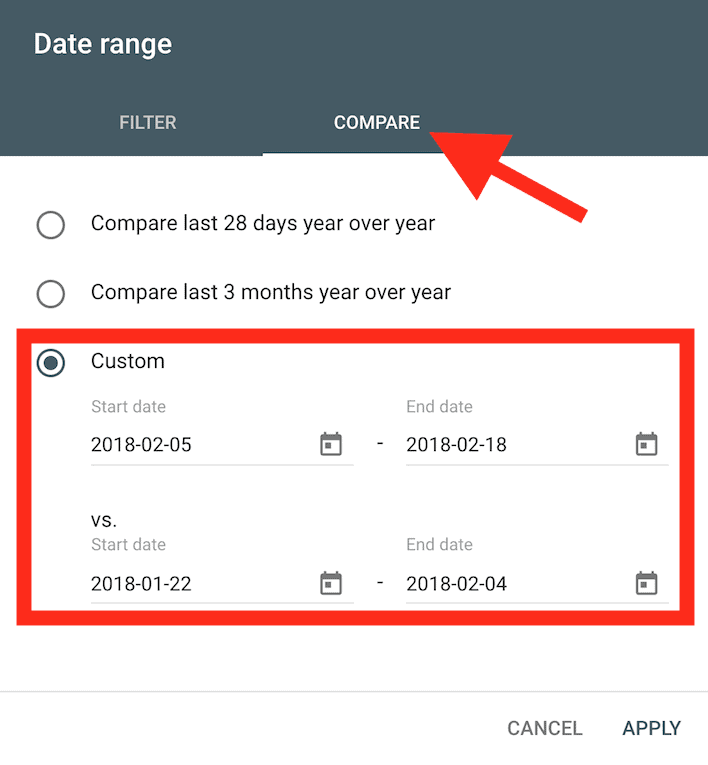Select the 28 days year over year radio circle
The width and height of the screenshot is (708, 765).
pyautogui.click(x=51, y=225)
